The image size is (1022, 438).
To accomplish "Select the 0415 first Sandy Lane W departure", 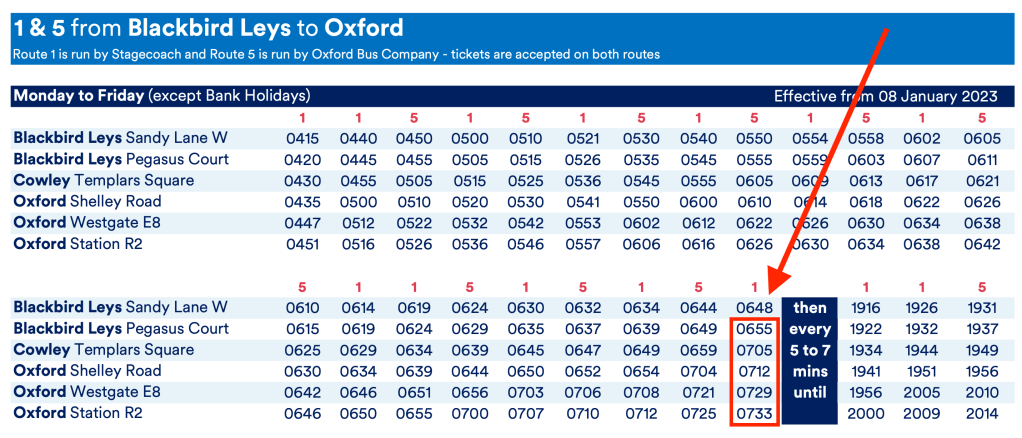I will click(301, 138).
